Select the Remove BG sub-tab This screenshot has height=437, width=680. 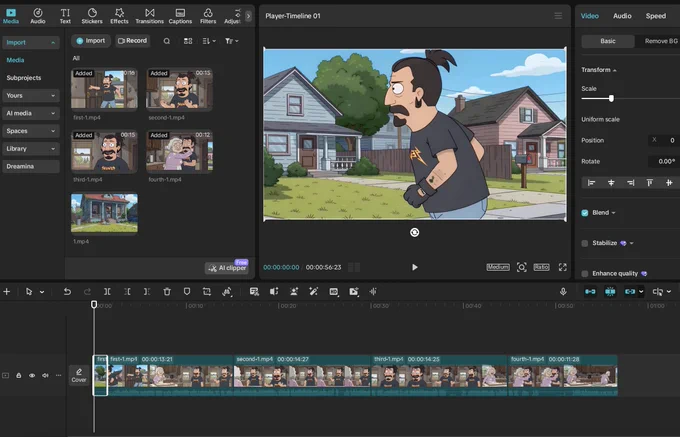pos(660,41)
